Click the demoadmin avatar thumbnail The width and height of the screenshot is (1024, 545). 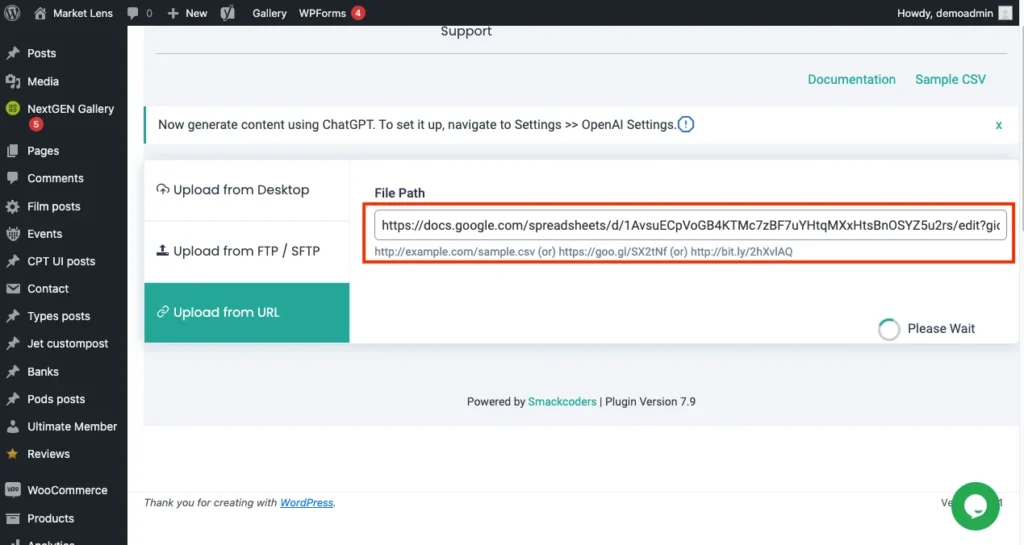[1005, 13]
